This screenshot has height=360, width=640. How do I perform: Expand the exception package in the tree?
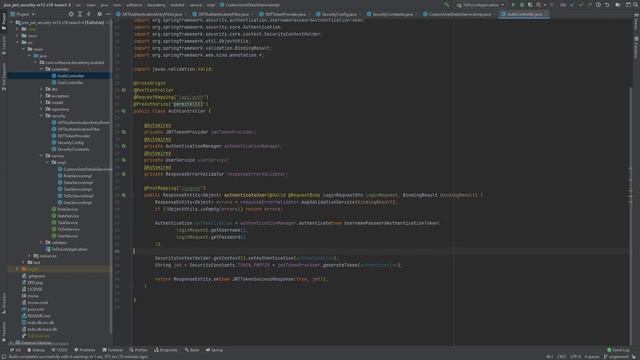42,96
